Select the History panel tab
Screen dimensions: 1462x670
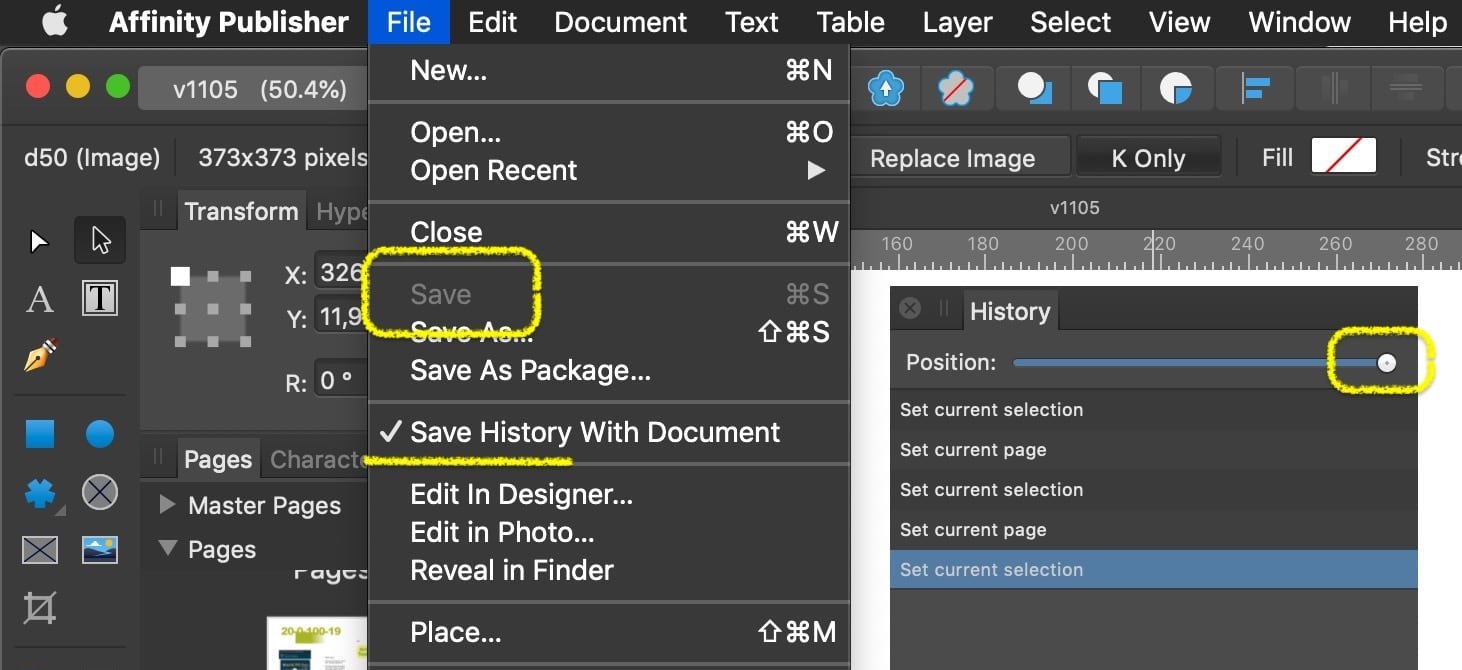(x=1010, y=311)
